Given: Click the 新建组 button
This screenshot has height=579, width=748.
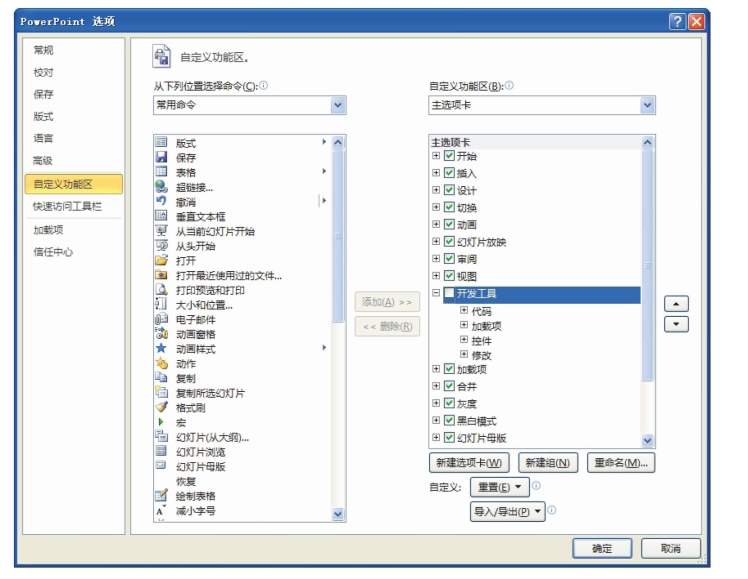Looking at the screenshot, I should click(x=548, y=463).
